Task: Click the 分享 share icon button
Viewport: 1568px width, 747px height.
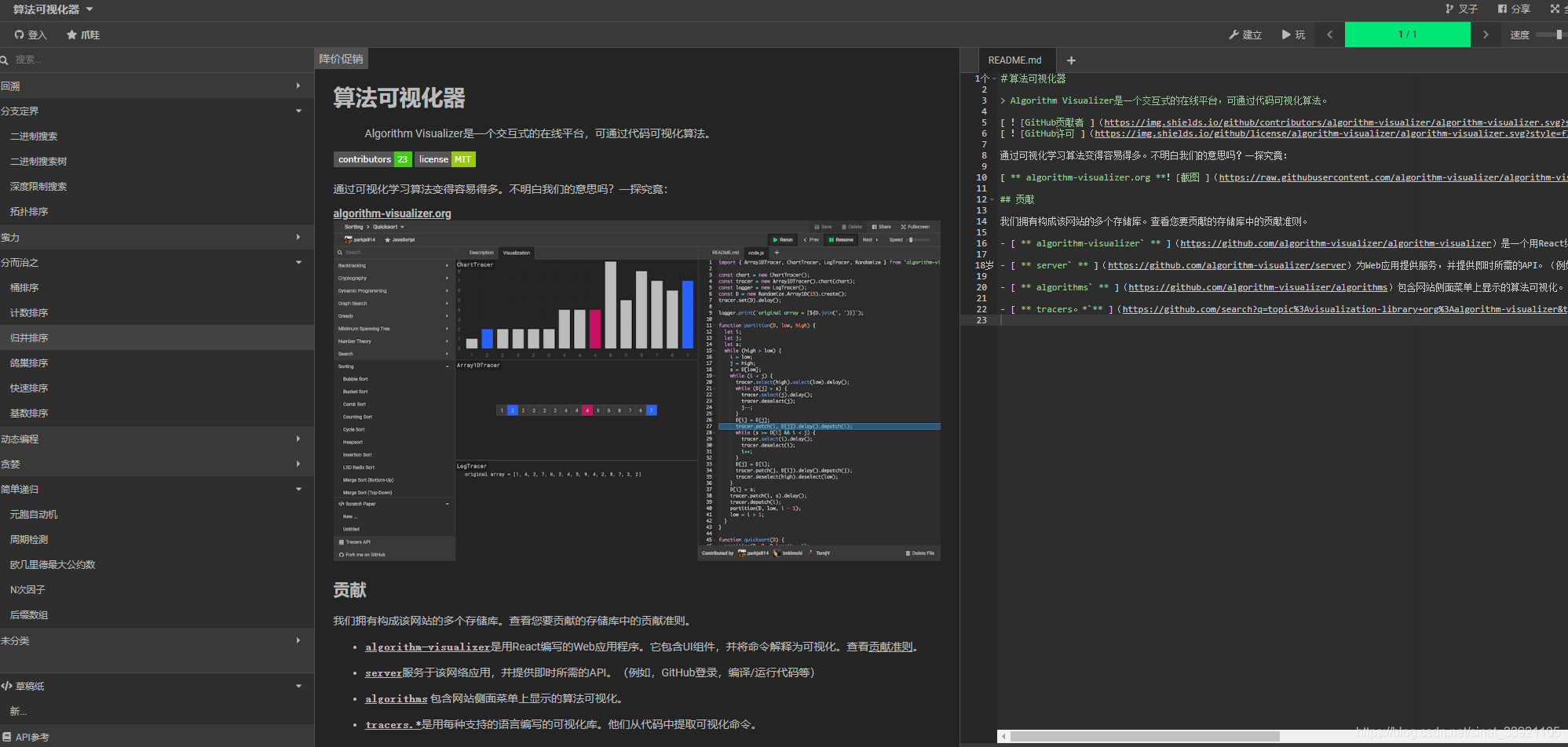Action: 1514,9
